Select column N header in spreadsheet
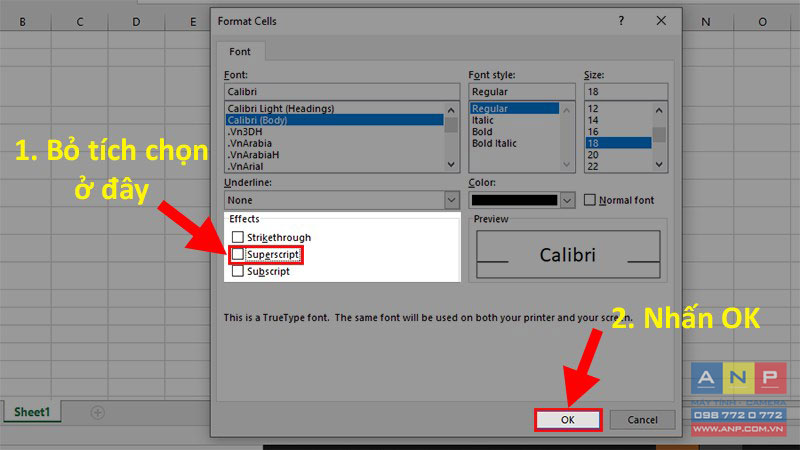The height and width of the screenshot is (450, 800). [x=706, y=22]
